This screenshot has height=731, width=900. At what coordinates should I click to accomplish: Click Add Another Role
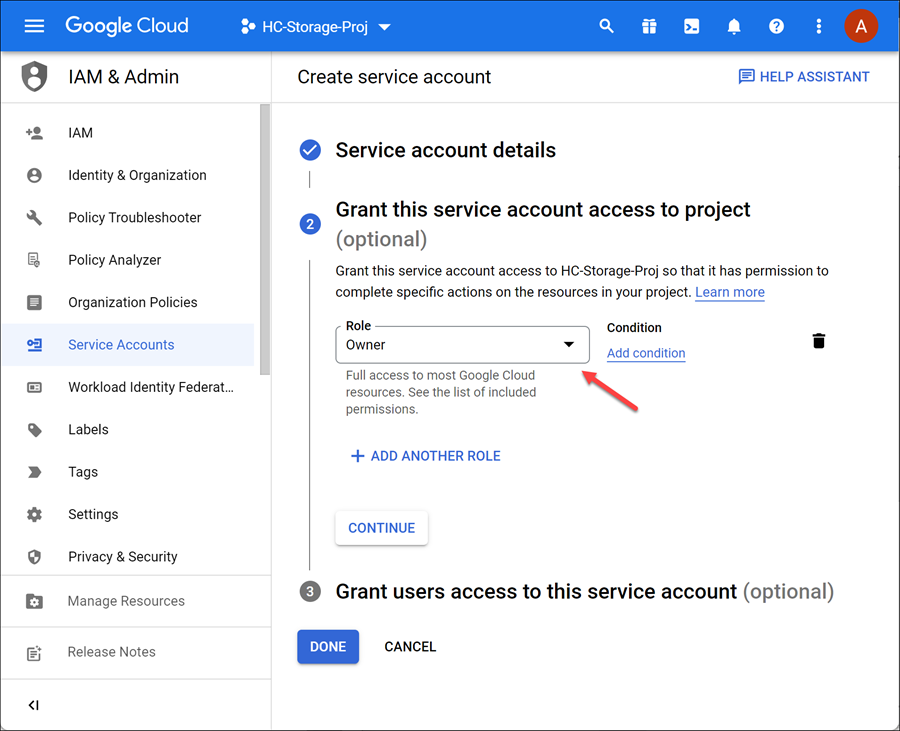425,456
